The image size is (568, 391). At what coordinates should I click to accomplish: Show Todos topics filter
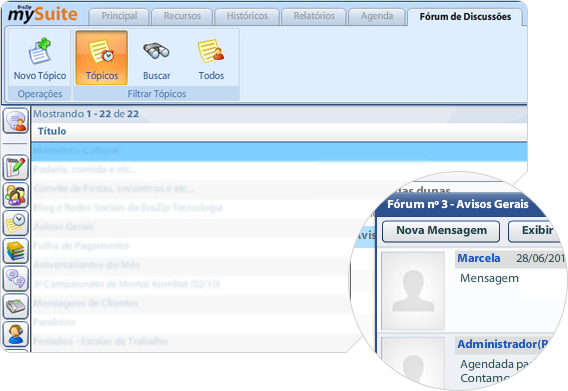(211, 58)
